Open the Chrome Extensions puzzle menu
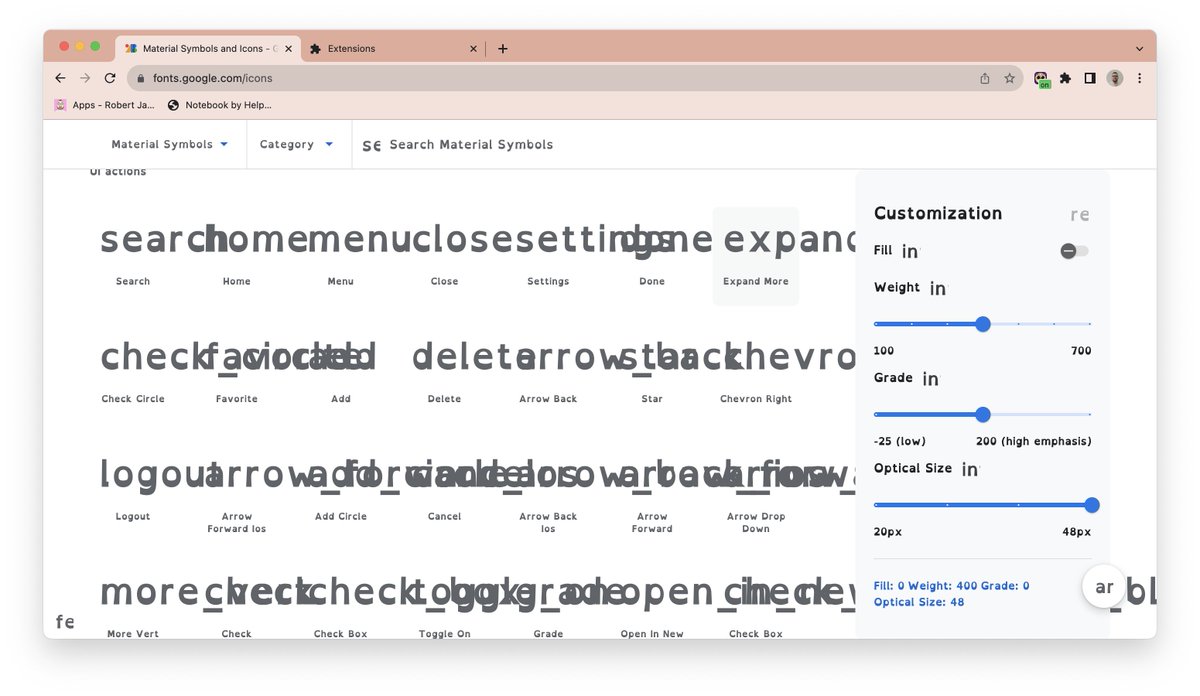Screen dimensions: 1200x696 pos(1065,78)
